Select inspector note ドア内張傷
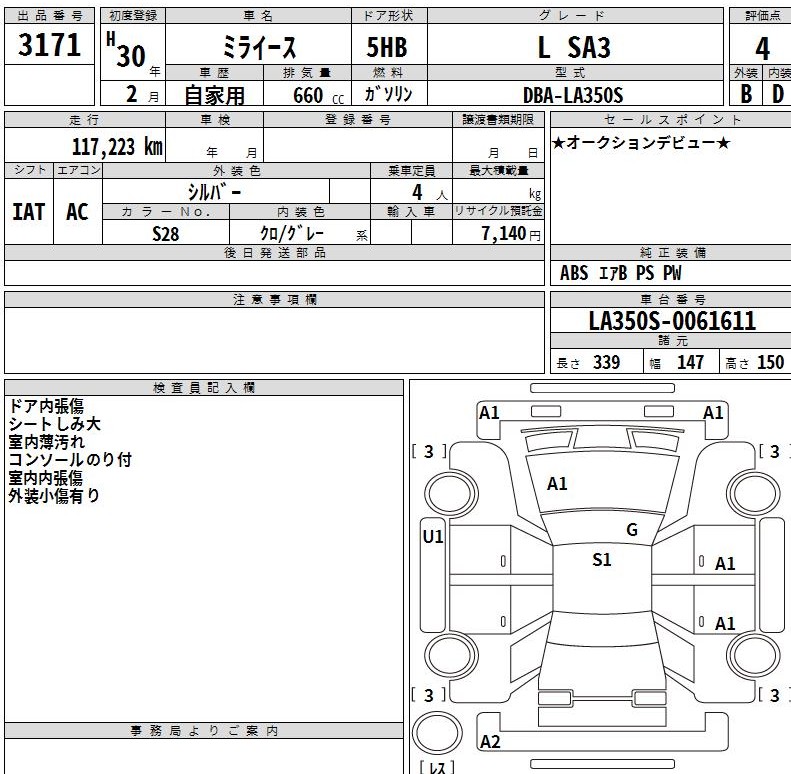 (x=46, y=406)
